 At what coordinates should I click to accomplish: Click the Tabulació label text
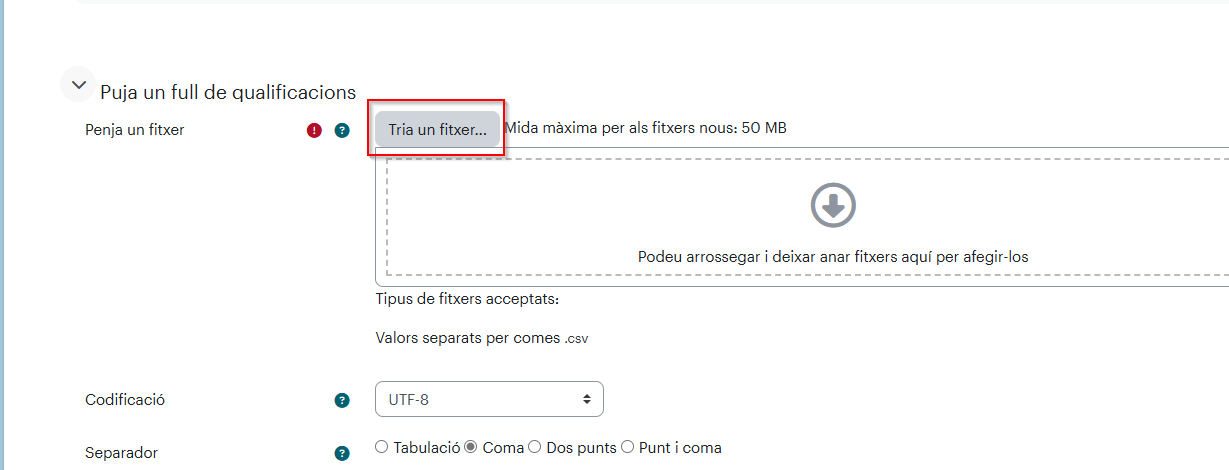(x=426, y=448)
